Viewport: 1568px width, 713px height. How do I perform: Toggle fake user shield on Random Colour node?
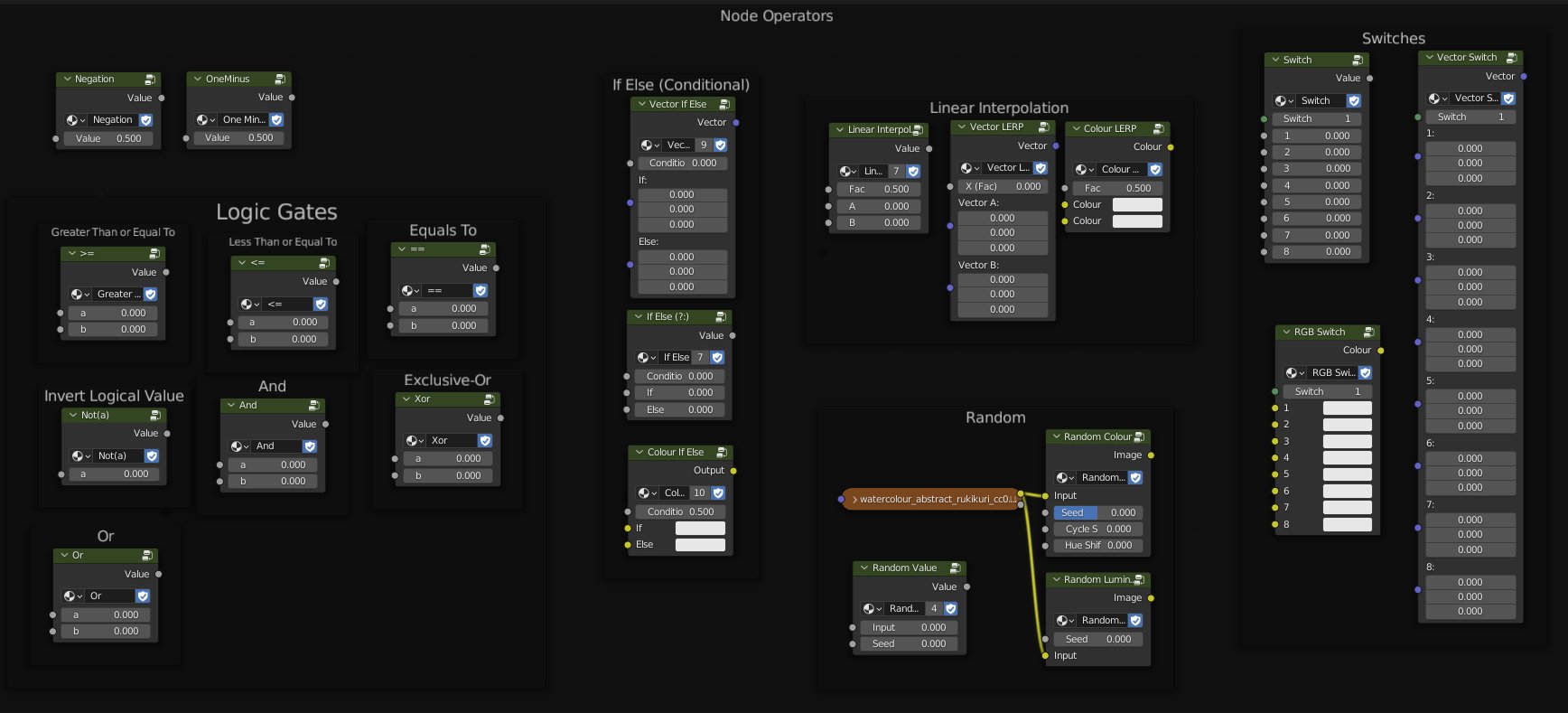1135,478
